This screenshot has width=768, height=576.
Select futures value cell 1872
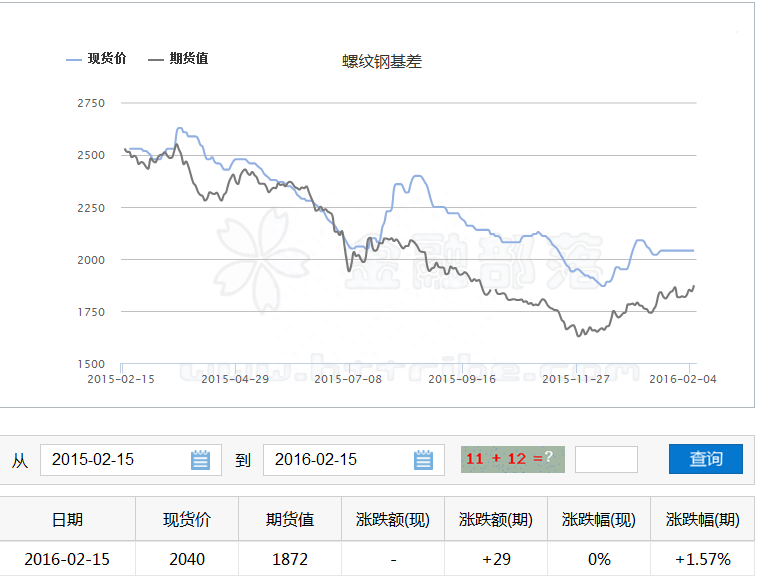pyautogui.click(x=290, y=559)
